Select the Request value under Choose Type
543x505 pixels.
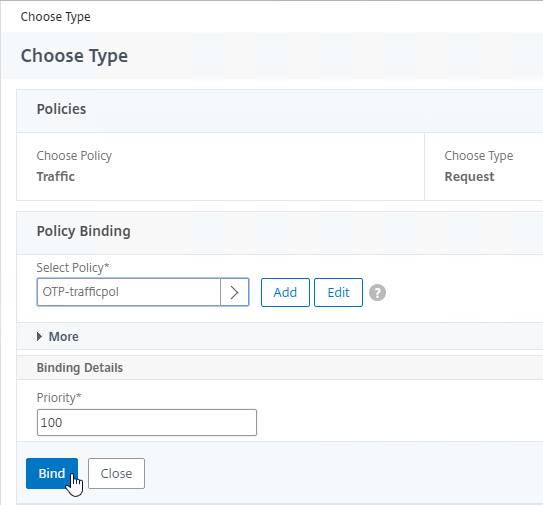[x=469, y=177]
